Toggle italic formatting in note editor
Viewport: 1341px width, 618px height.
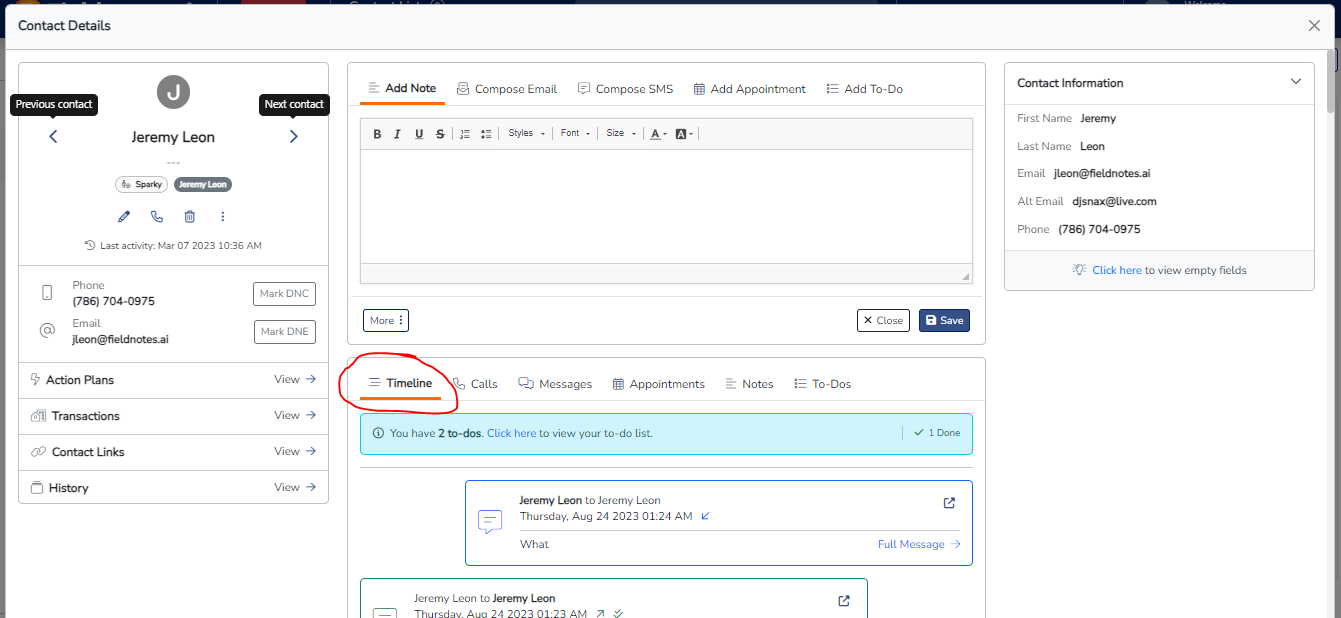point(397,134)
